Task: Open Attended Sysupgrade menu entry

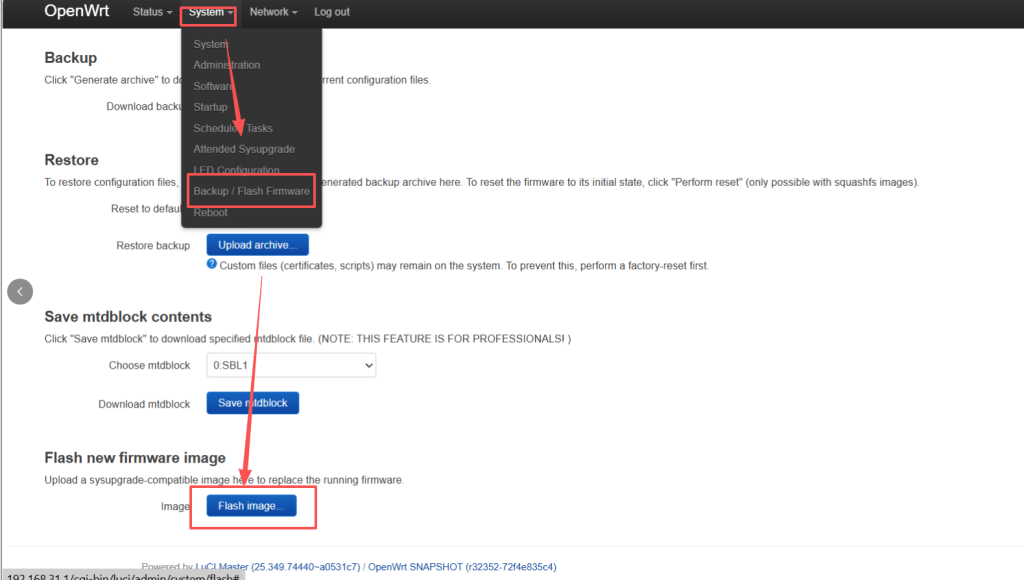Action: [x=243, y=149]
